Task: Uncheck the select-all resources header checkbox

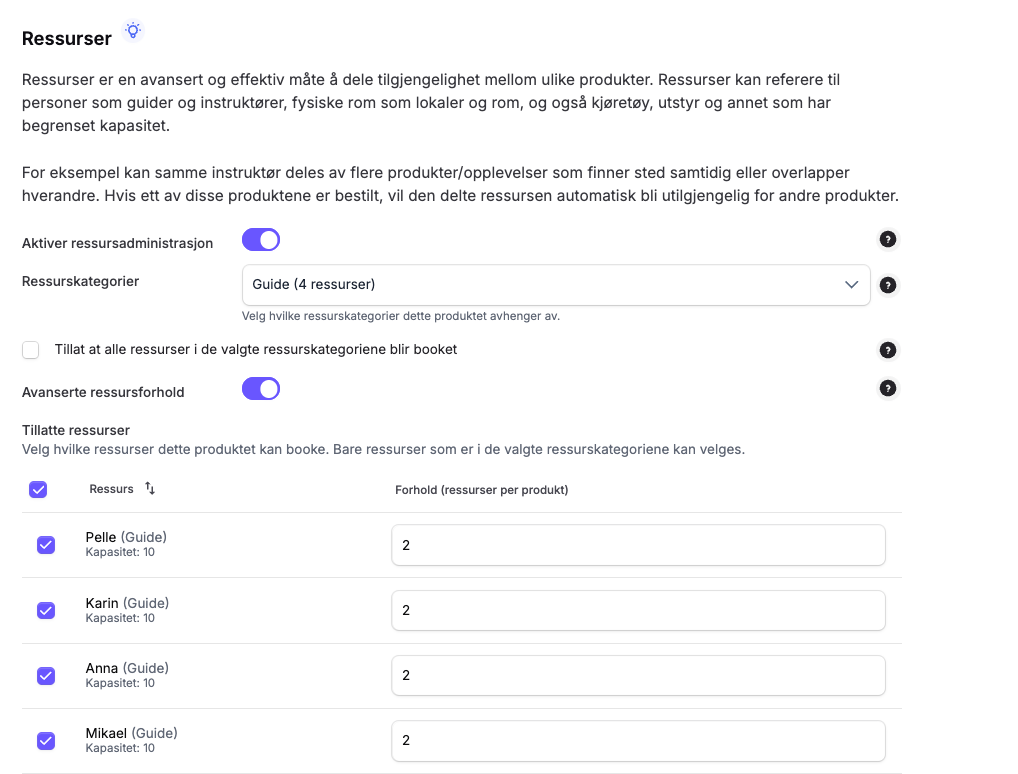Action: pos(38,490)
